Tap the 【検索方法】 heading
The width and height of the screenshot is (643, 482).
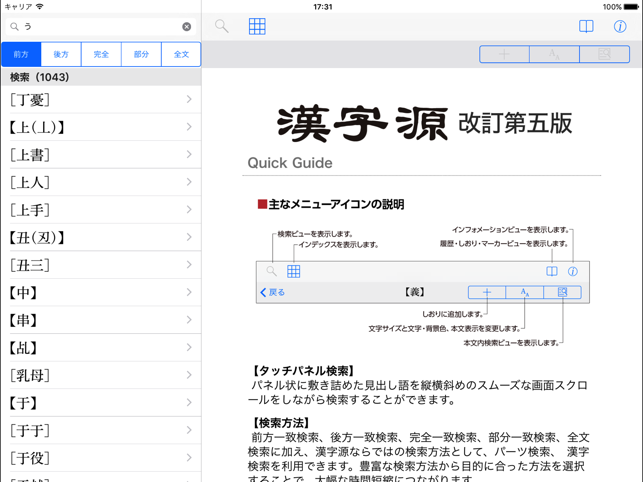(280, 423)
